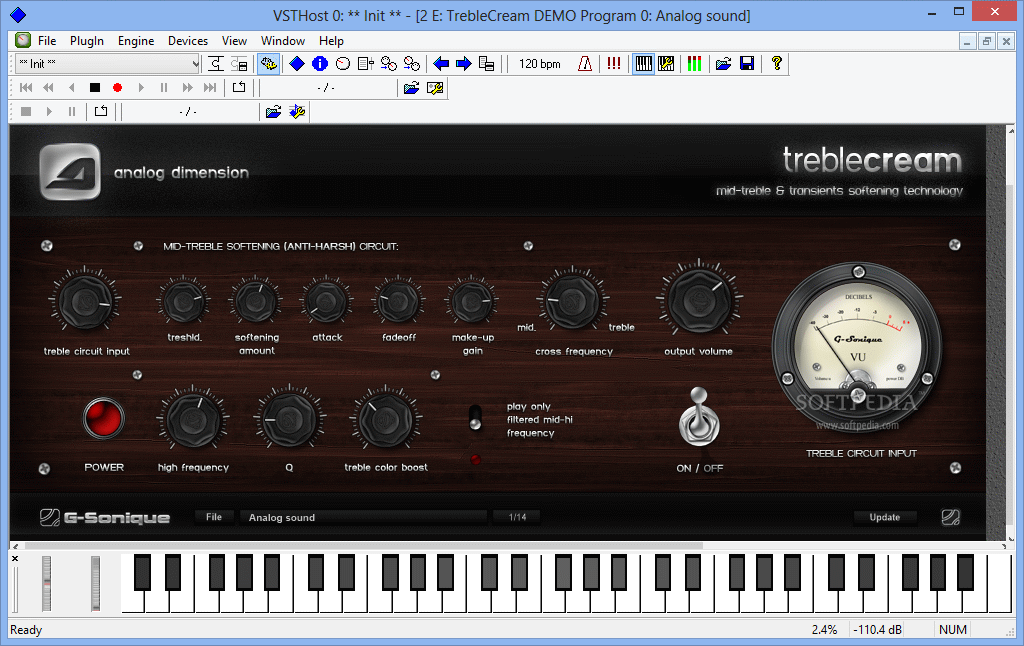Flip the ON / OFF toggle switch

(699, 418)
